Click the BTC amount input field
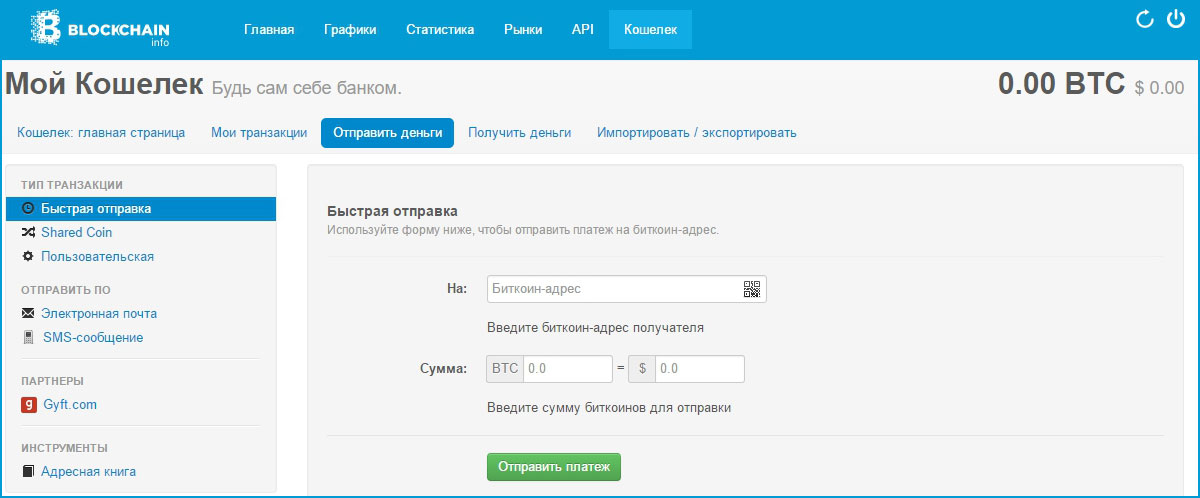Viewport: 1200px width, 498px height. click(566, 369)
